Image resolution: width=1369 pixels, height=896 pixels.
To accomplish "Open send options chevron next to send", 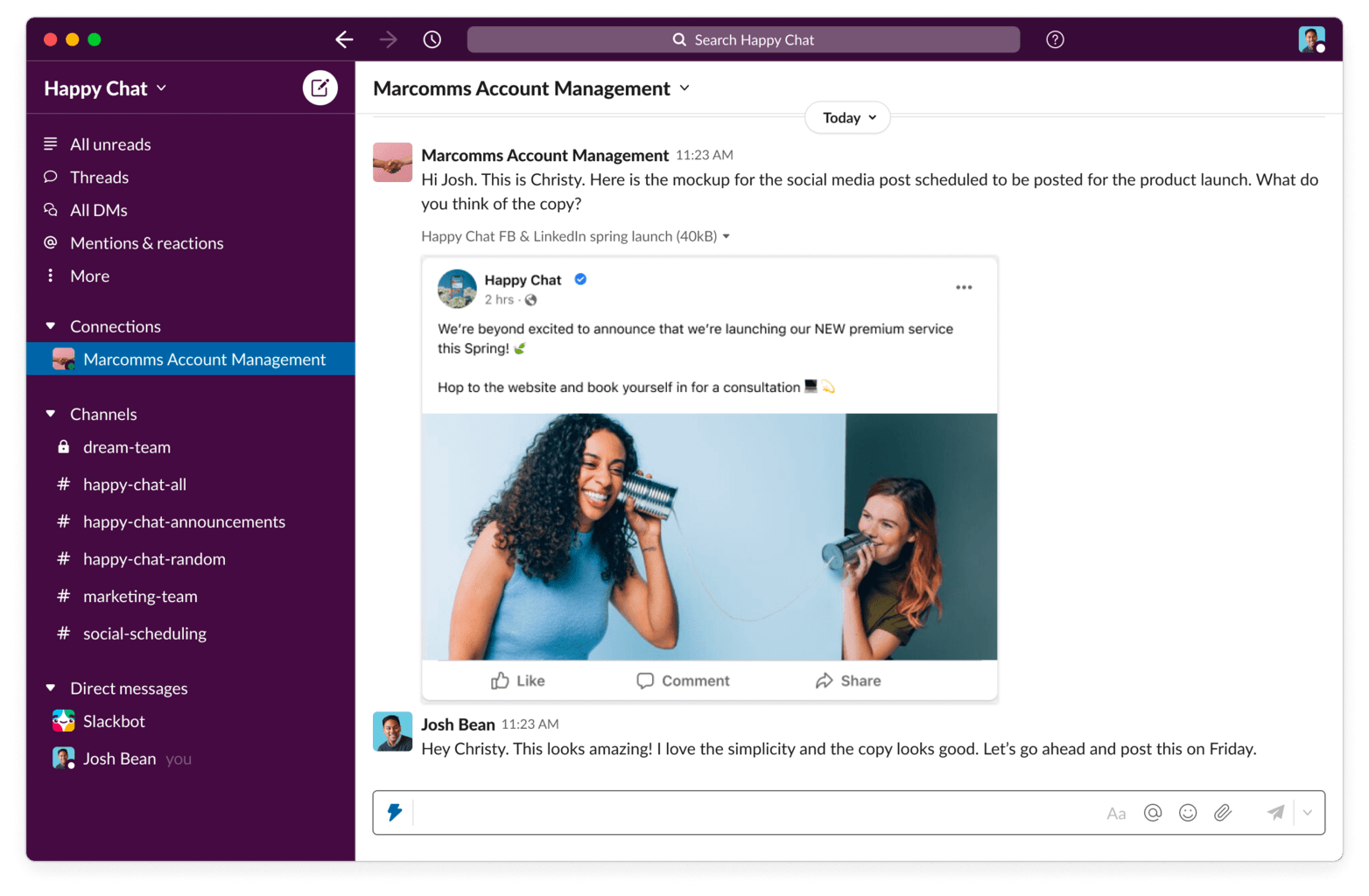I will pos(1308,813).
